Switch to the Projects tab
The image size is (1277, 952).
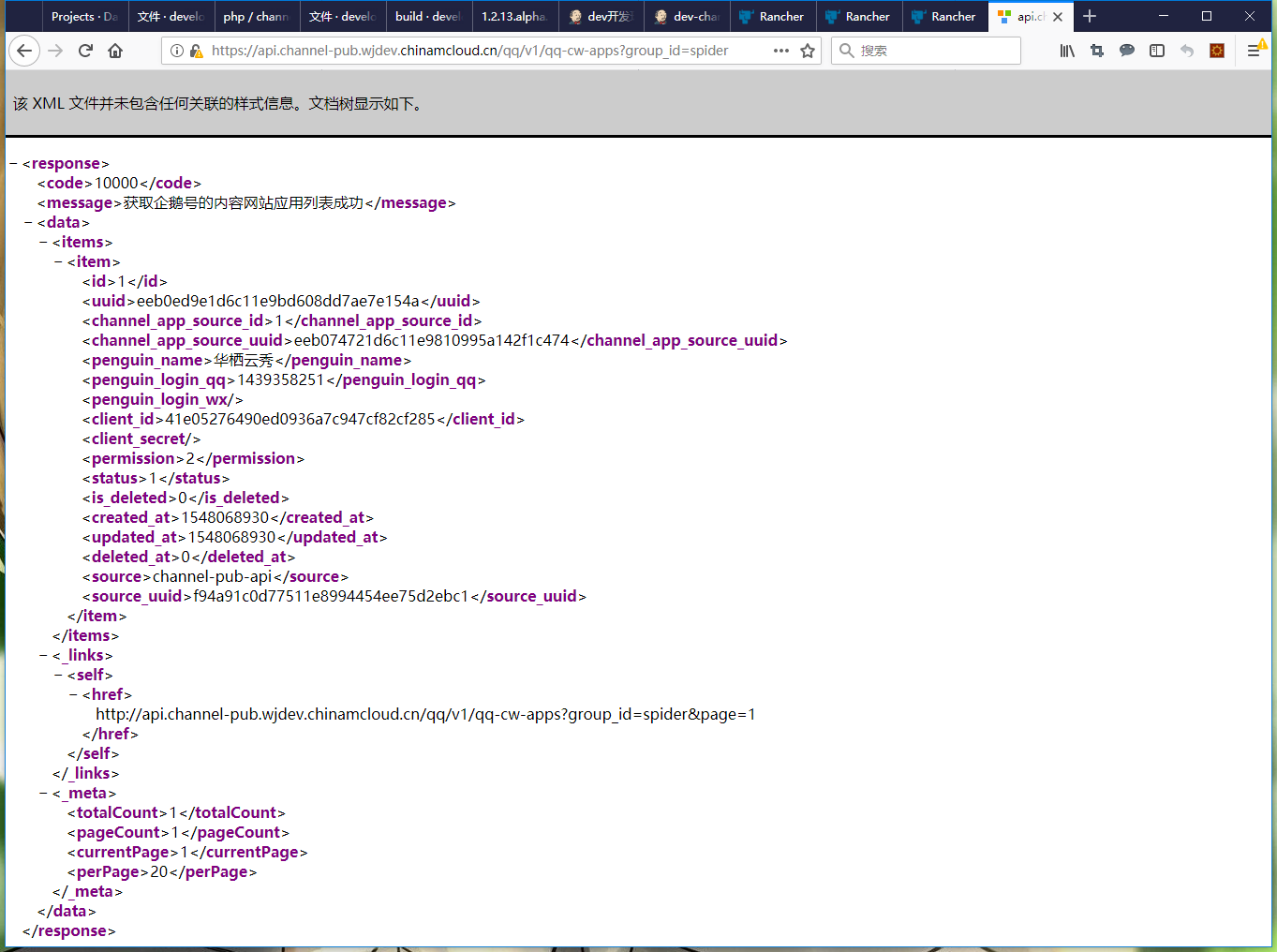[83, 17]
